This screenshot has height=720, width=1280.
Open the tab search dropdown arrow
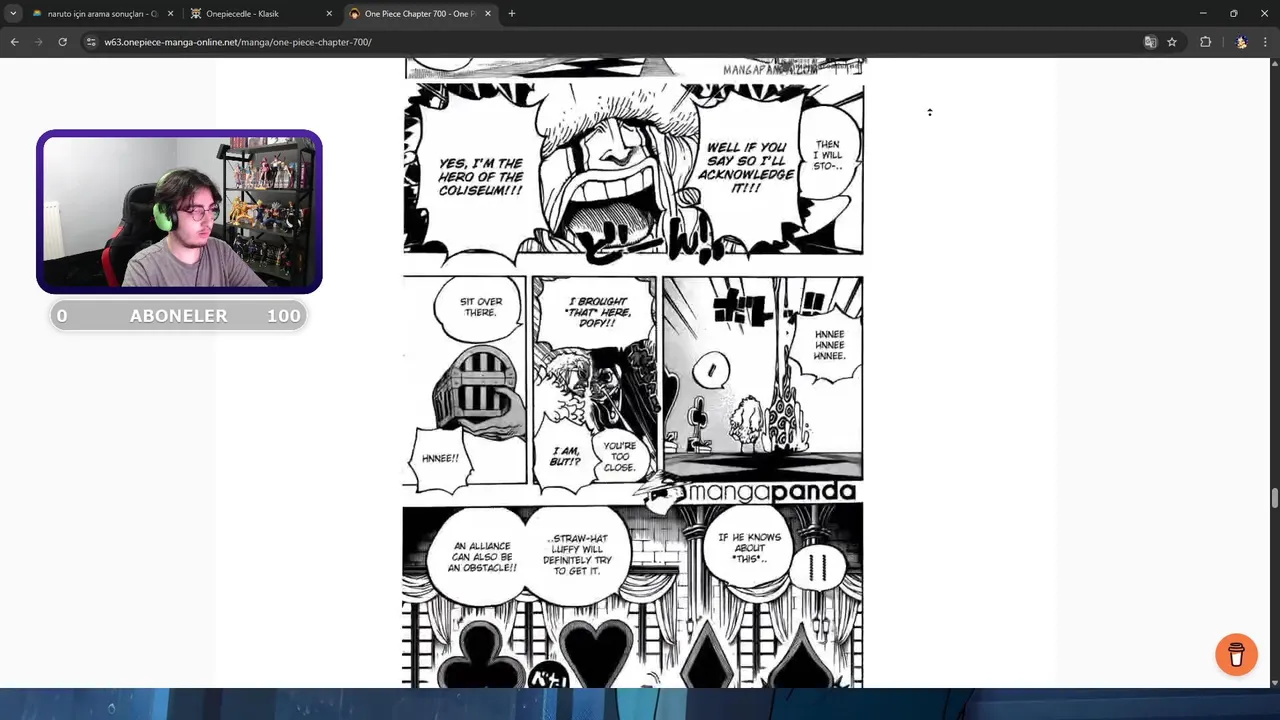point(13,13)
